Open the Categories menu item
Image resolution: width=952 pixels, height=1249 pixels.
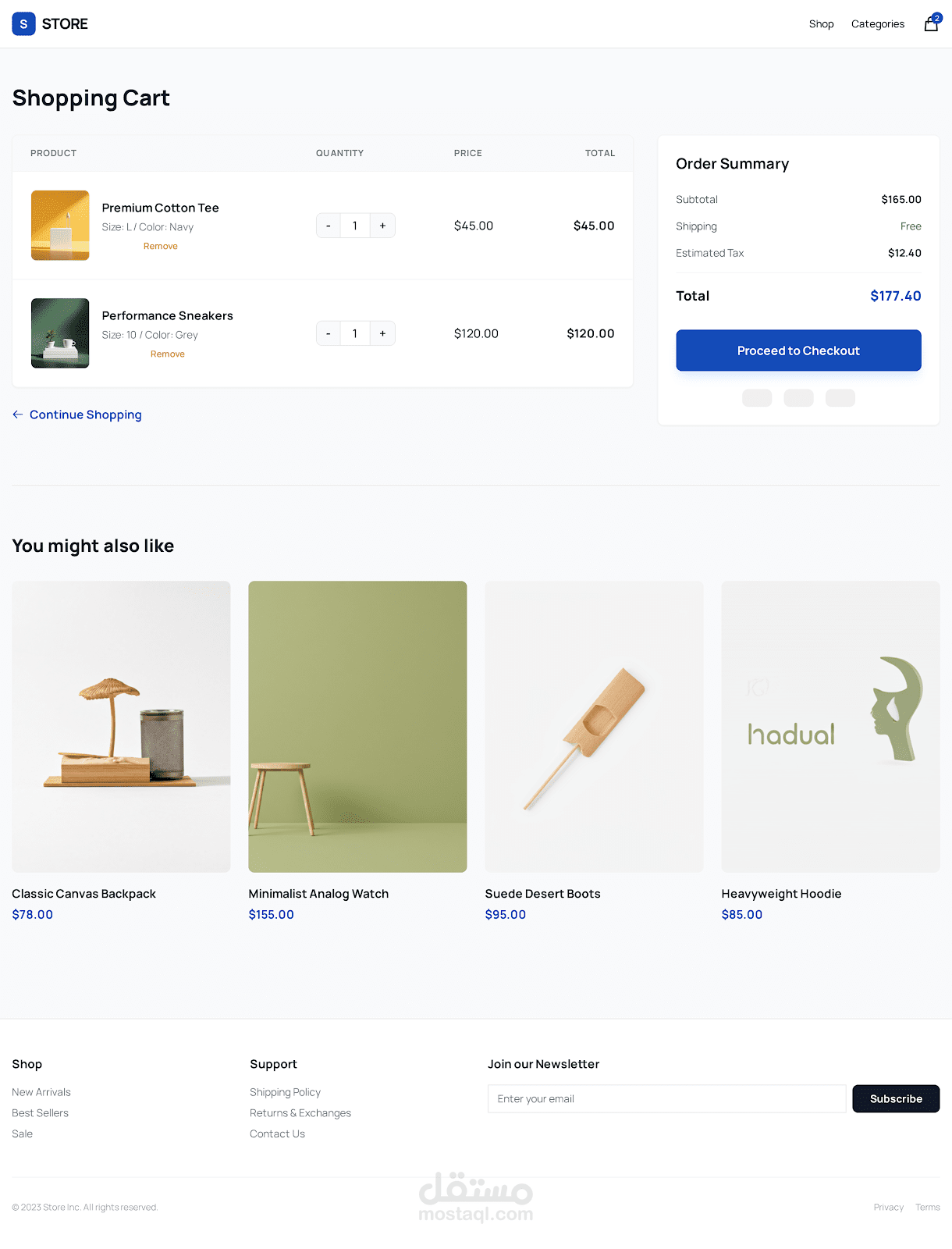(878, 24)
